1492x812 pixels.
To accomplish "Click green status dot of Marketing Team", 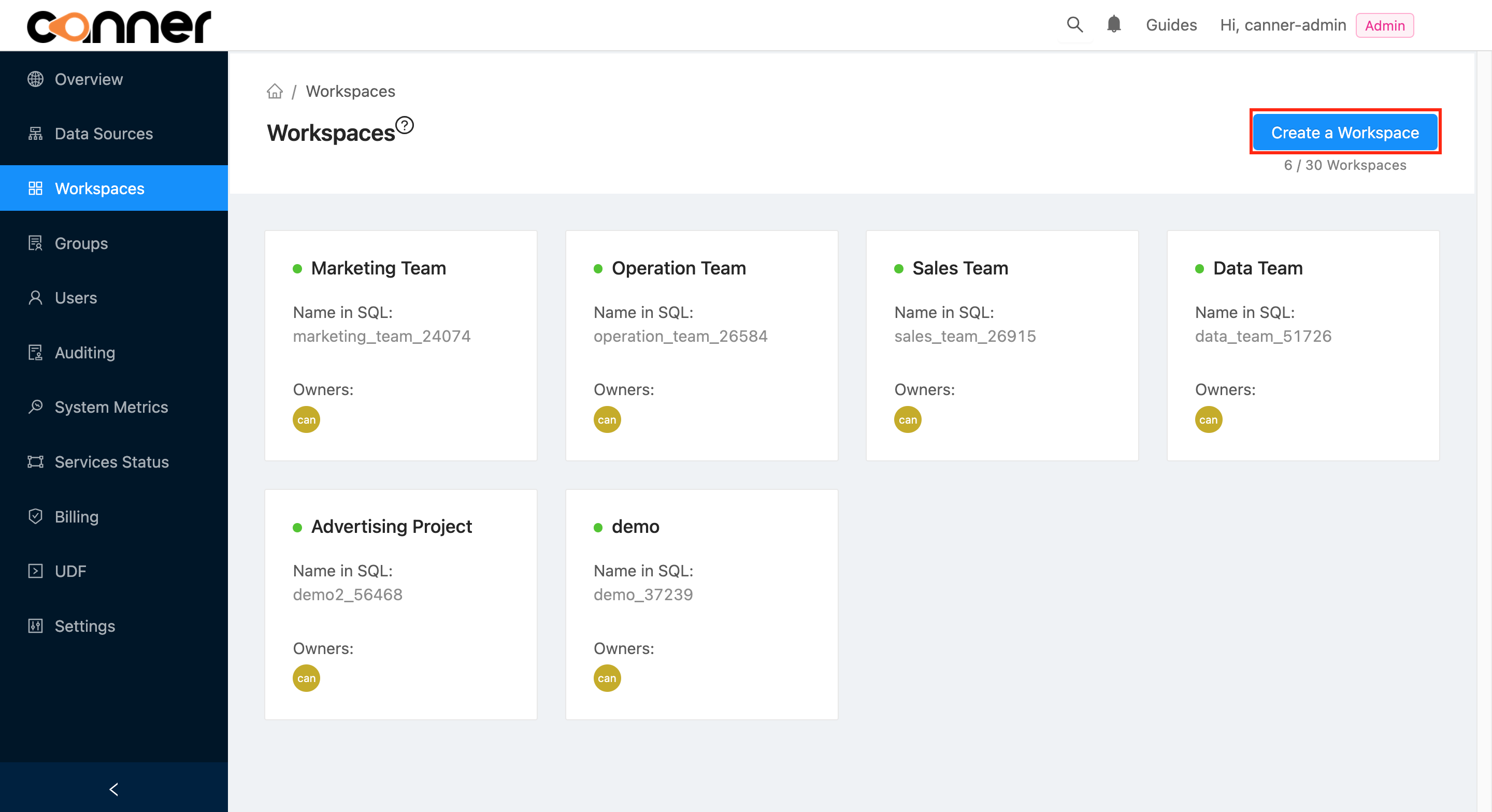I will (x=297, y=269).
